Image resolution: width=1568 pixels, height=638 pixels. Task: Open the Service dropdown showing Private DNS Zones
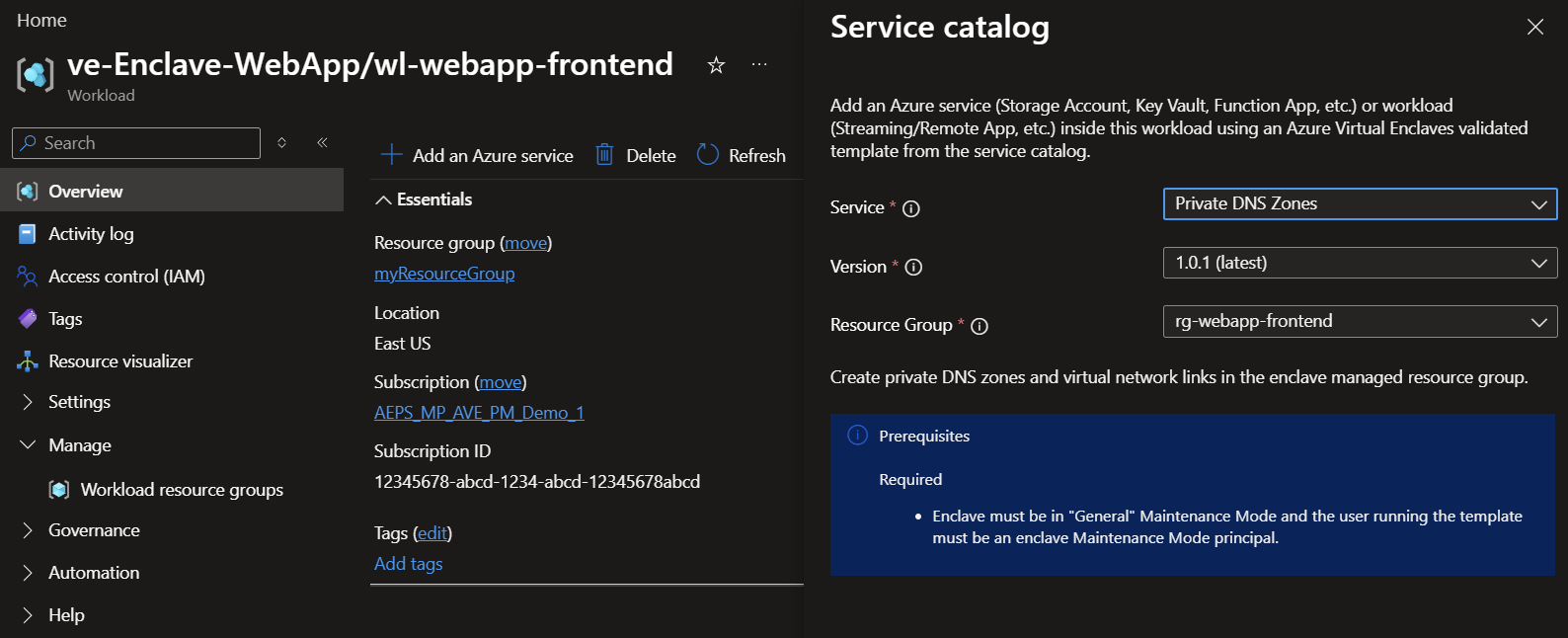[x=1360, y=203]
